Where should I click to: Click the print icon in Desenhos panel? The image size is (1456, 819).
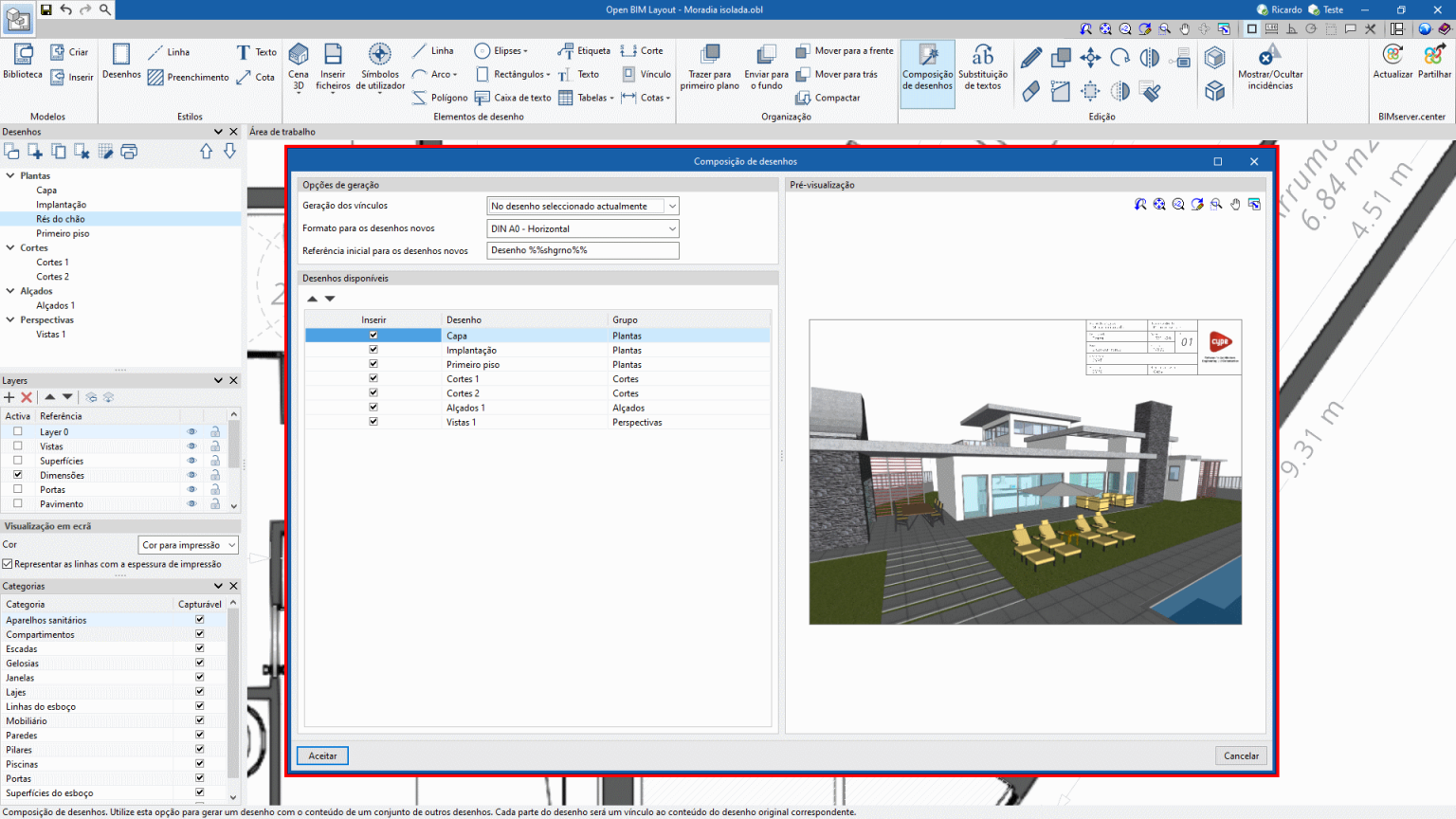coord(129,151)
